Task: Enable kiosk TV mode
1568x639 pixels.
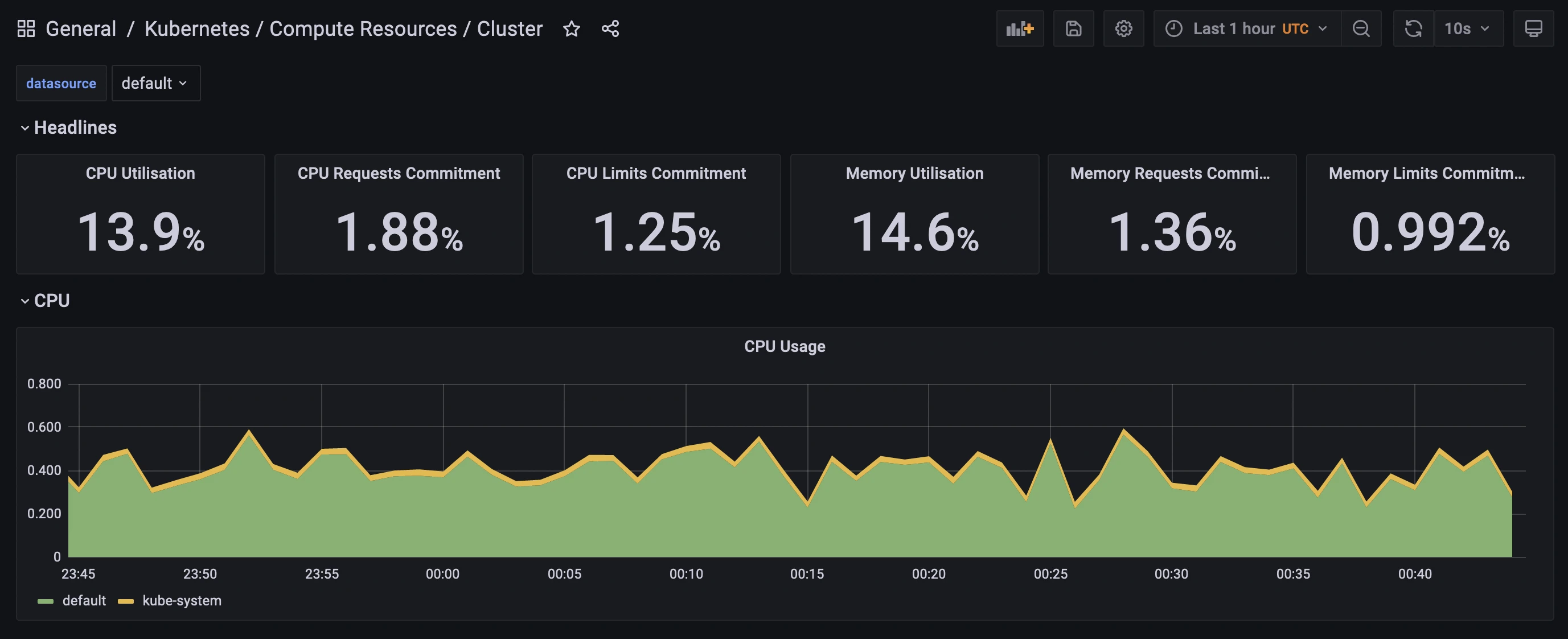Action: tap(1533, 28)
